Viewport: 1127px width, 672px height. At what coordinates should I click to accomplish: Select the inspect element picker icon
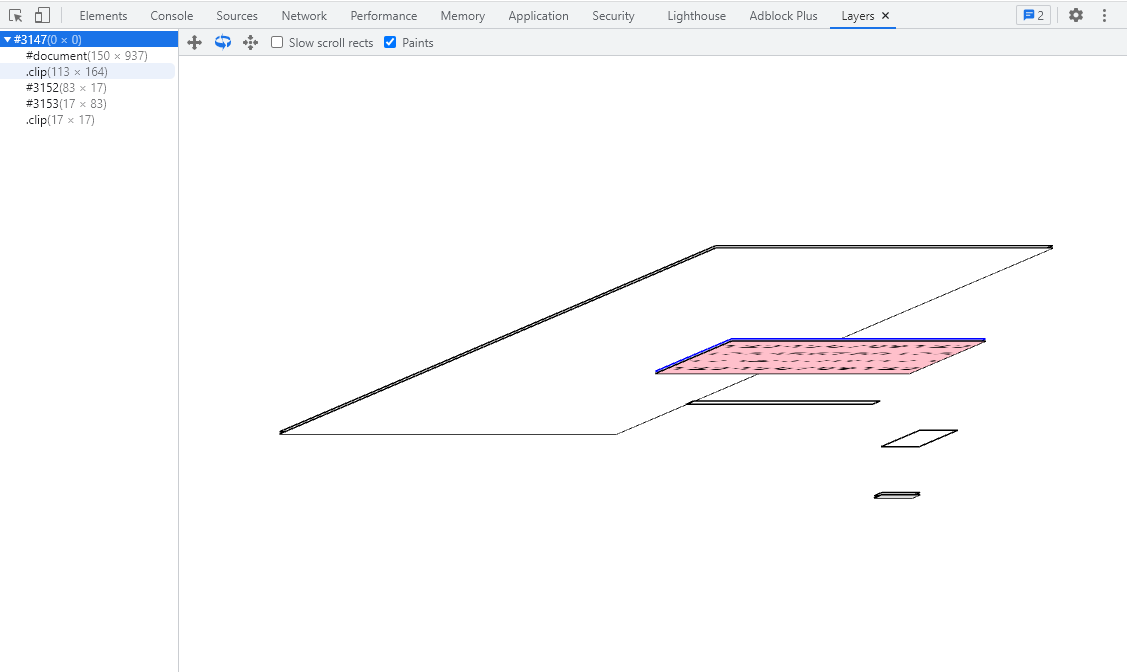click(x=15, y=15)
